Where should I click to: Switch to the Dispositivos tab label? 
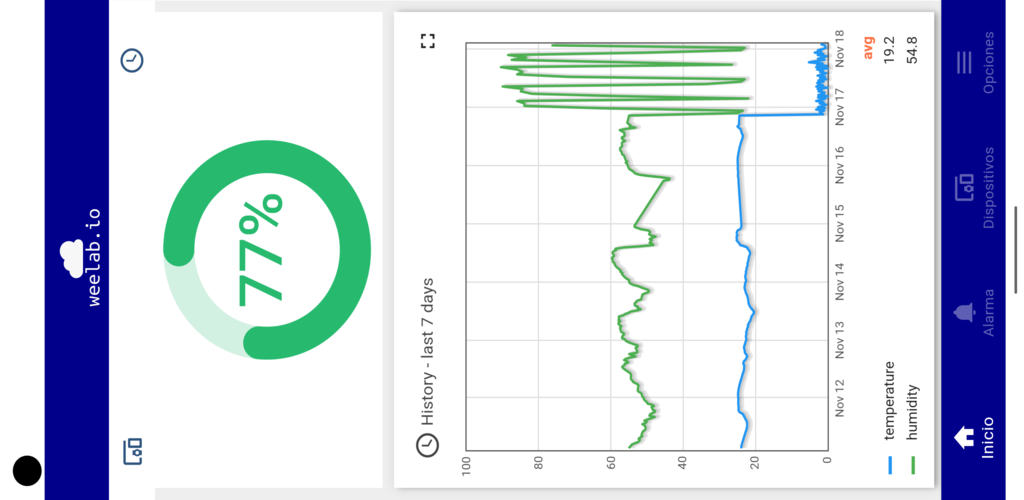tap(988, 187)
